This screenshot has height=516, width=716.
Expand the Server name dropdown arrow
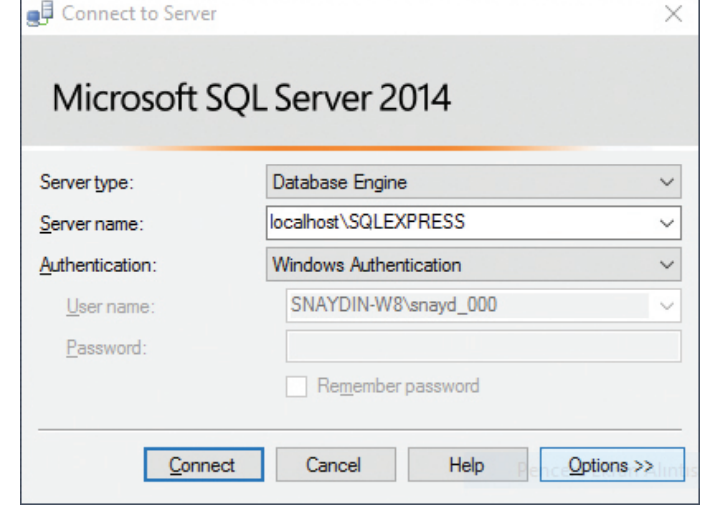[667, 223]
